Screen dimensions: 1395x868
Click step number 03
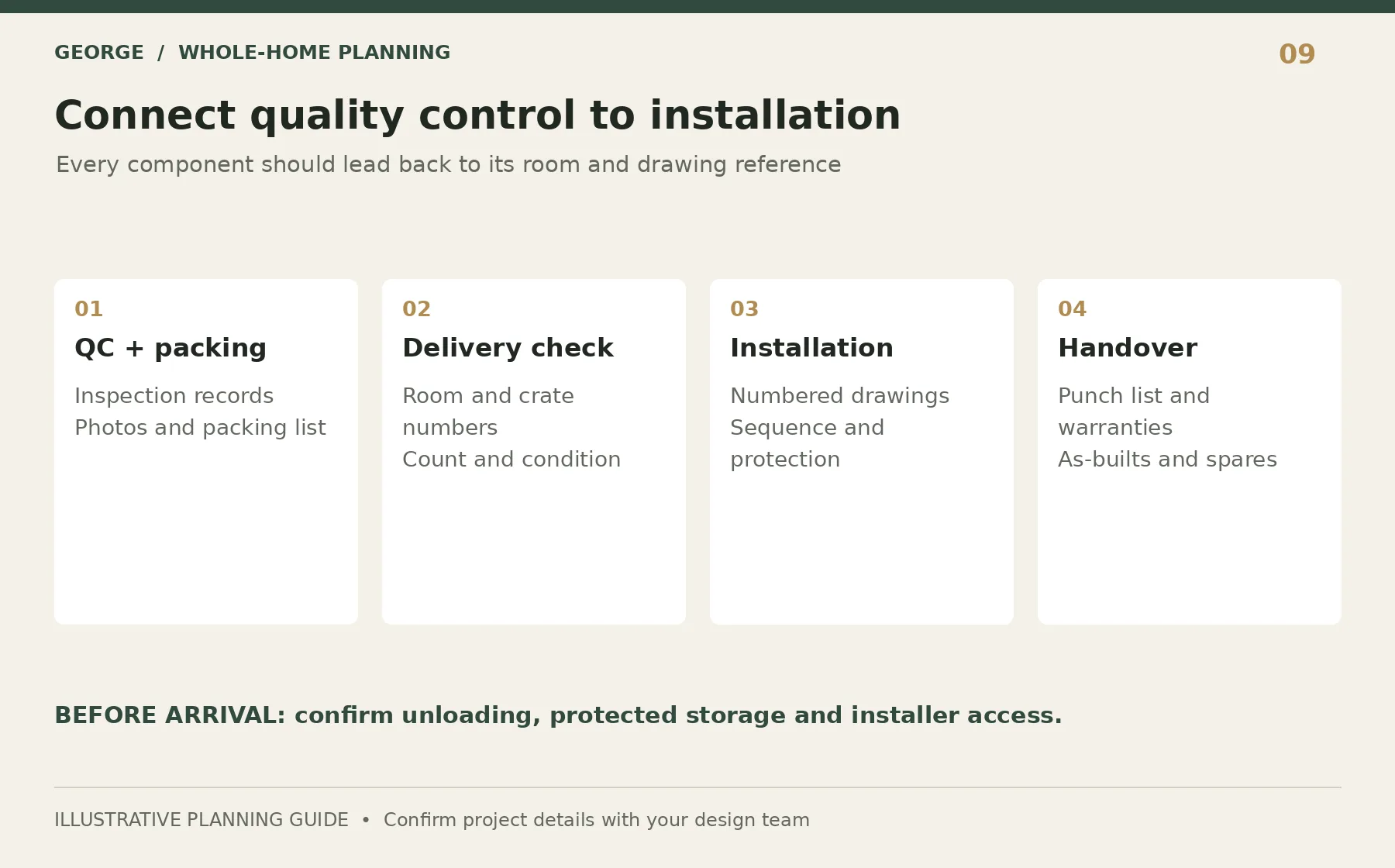point(744,309)
